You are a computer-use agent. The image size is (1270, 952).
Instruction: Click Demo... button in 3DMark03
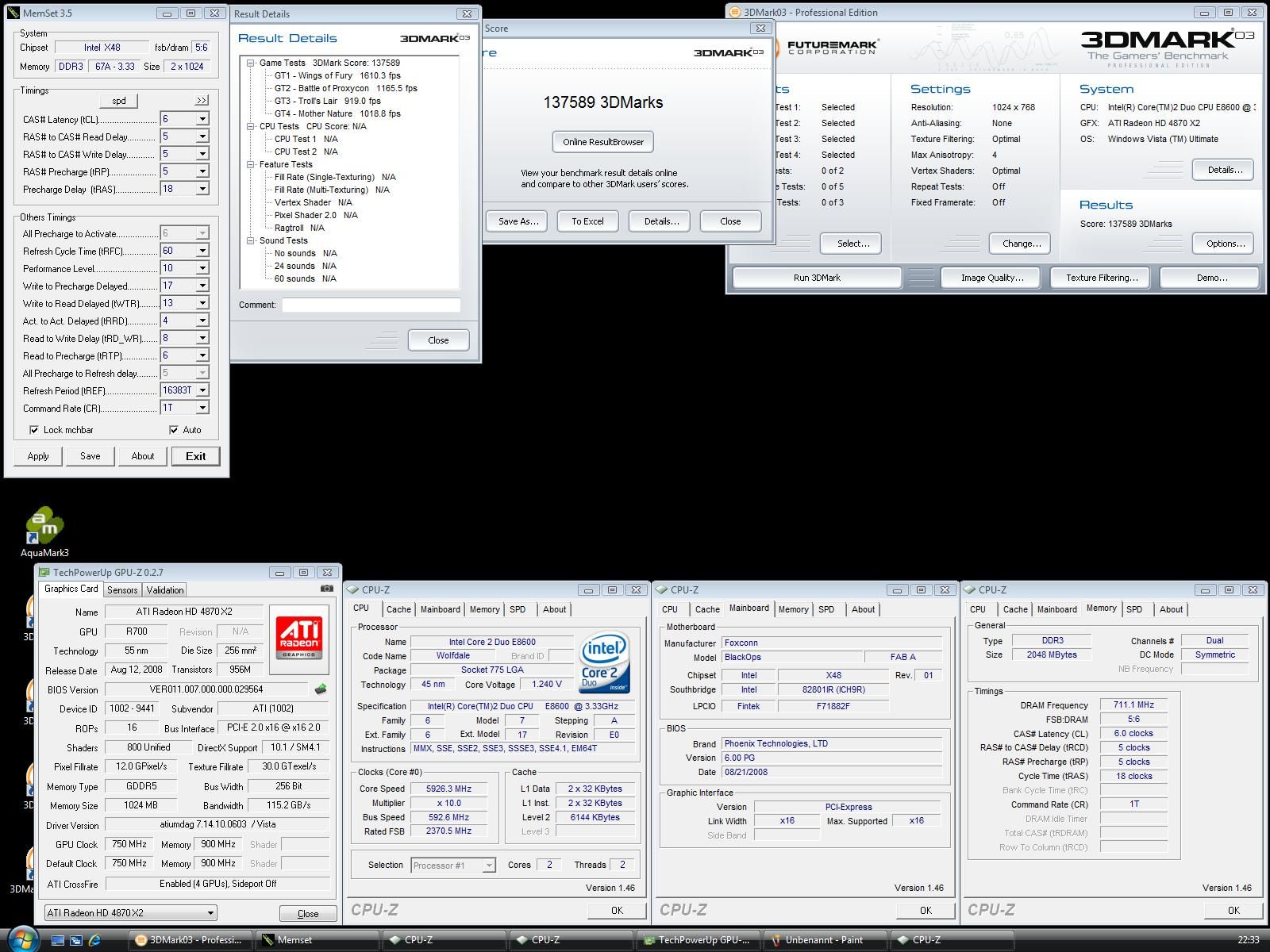1210,278
